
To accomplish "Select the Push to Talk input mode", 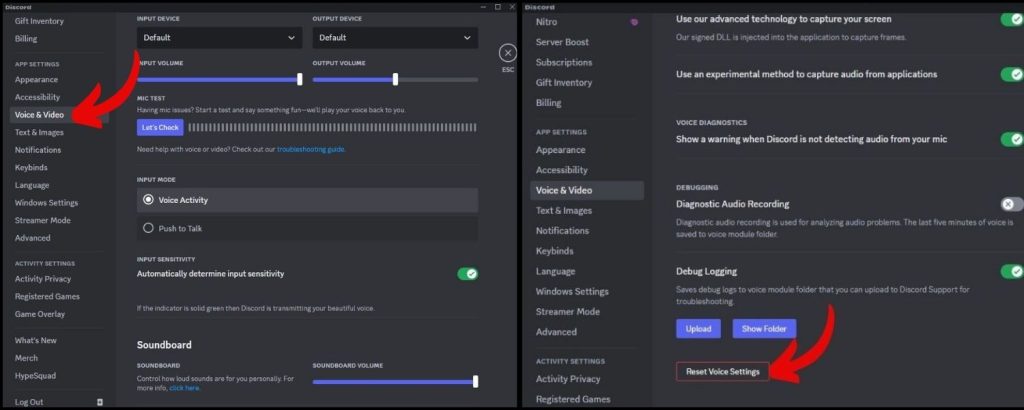I will coord(308,229).
